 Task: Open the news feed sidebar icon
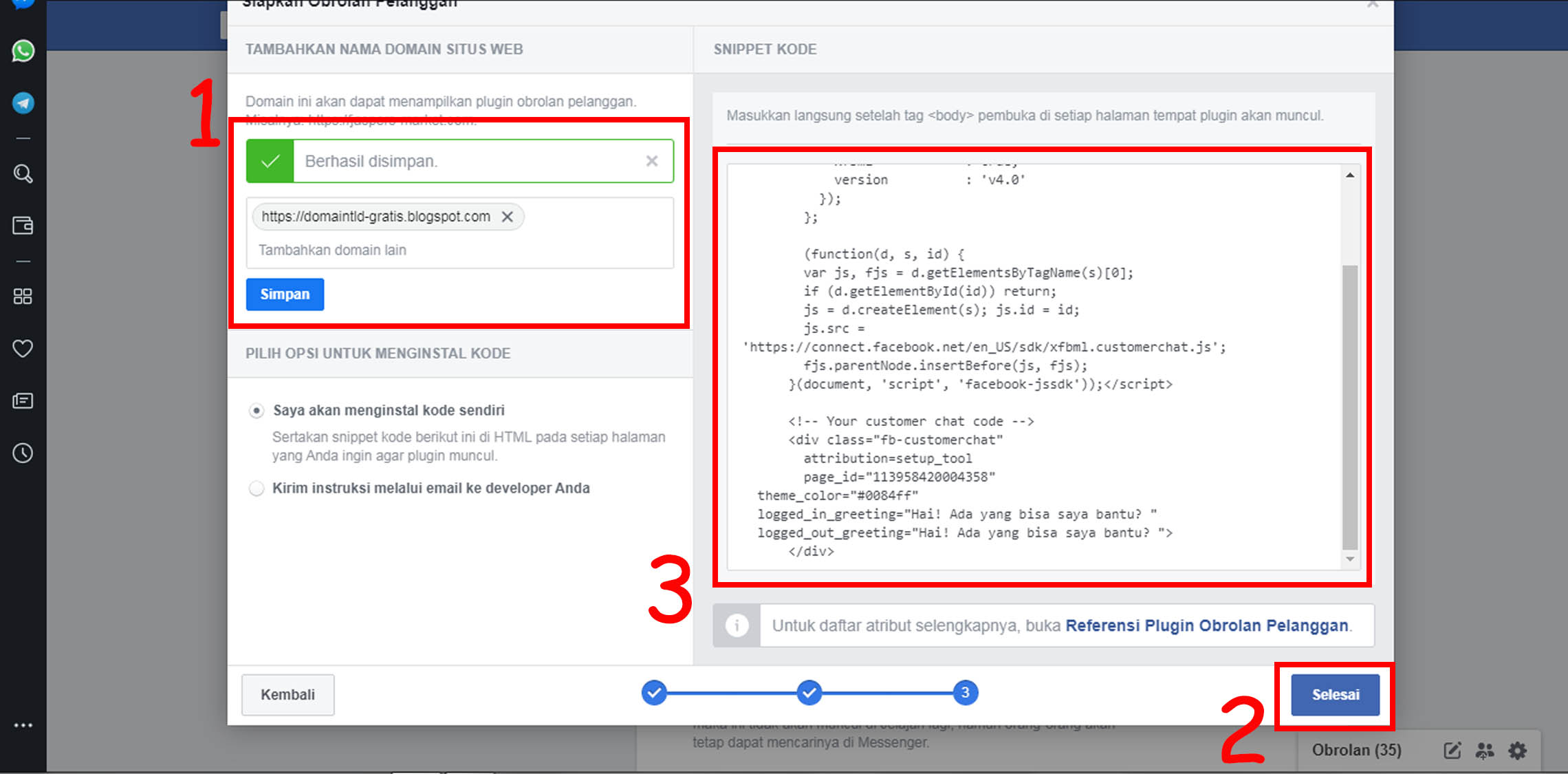tap(23, 400)
